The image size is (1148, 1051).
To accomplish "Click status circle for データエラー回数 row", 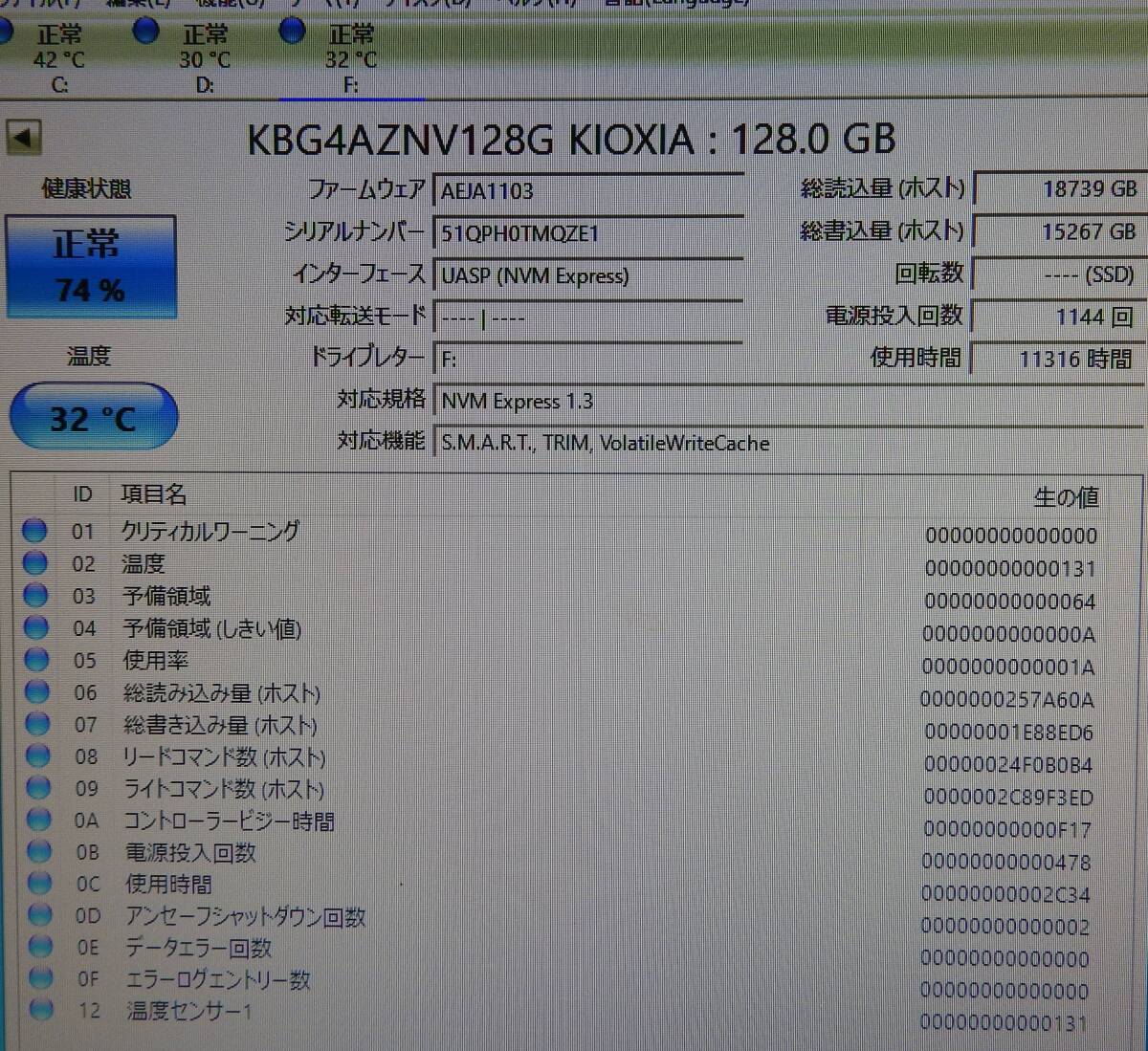I will click(x=41, y=946).
